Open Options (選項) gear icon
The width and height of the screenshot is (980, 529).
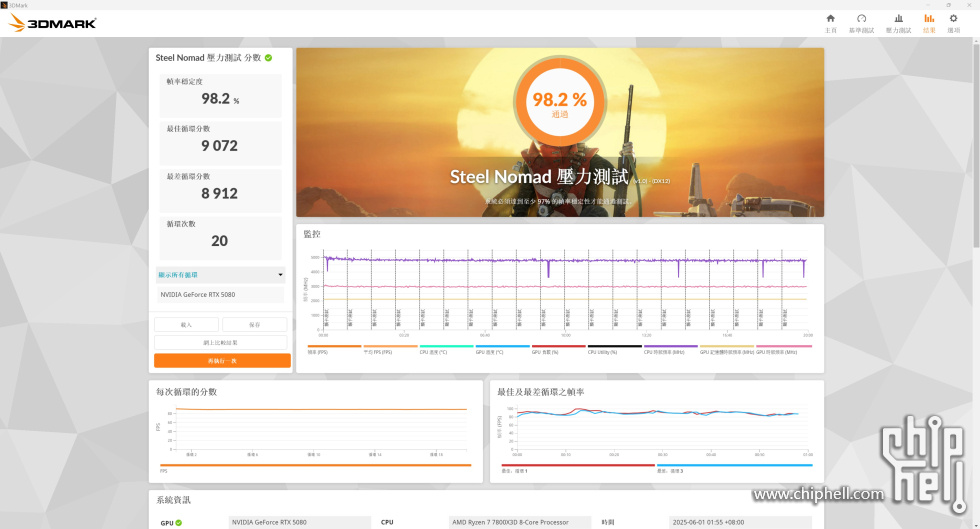point(953,19)
